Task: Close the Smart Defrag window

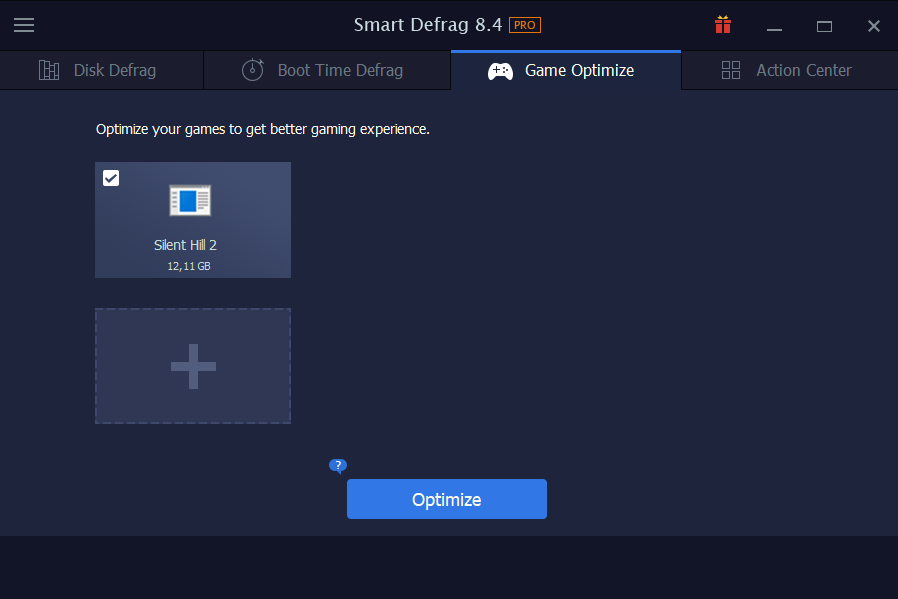Action: click(873, 26)
